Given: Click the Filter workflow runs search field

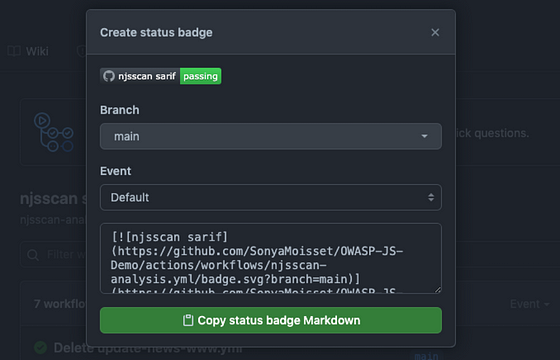Looking at the screenshot, I should [54, 255].
